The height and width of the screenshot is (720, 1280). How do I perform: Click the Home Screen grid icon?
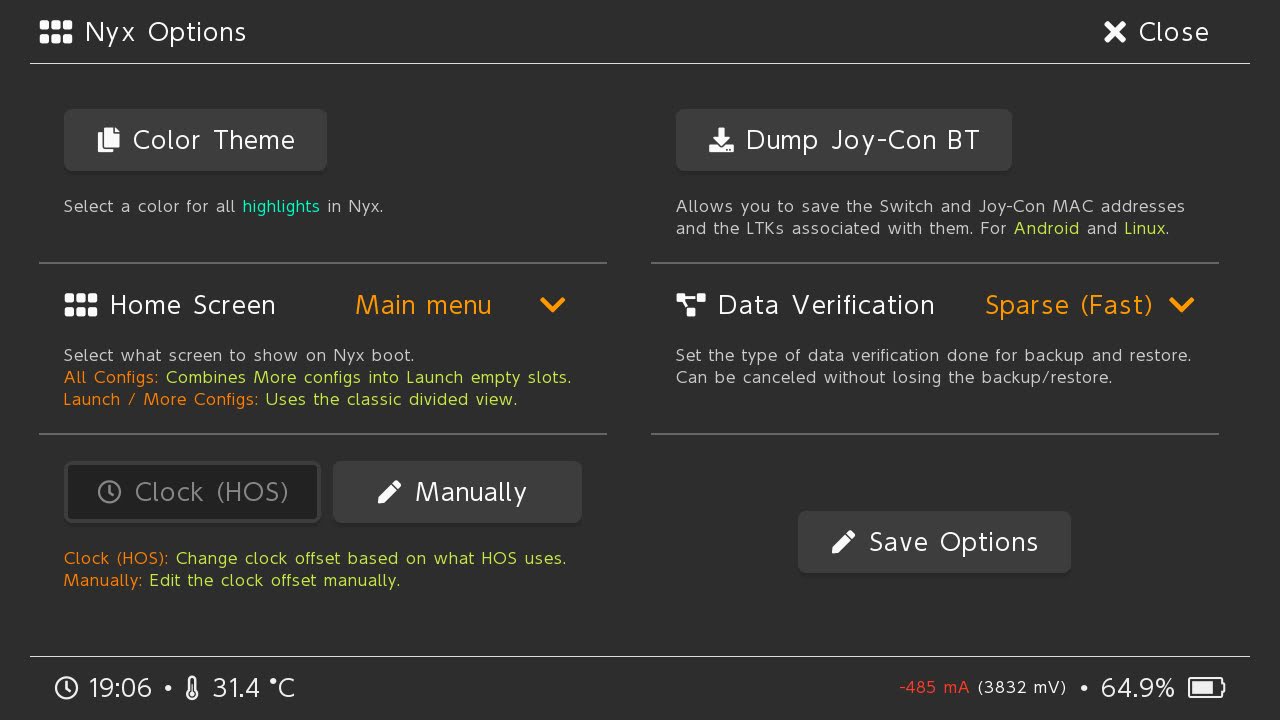81,305
